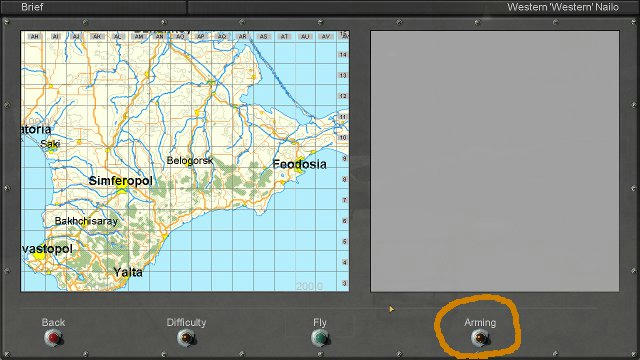Click grid row label 14 on map edge
The image size is (640, 360).
[x=342, y=54]
